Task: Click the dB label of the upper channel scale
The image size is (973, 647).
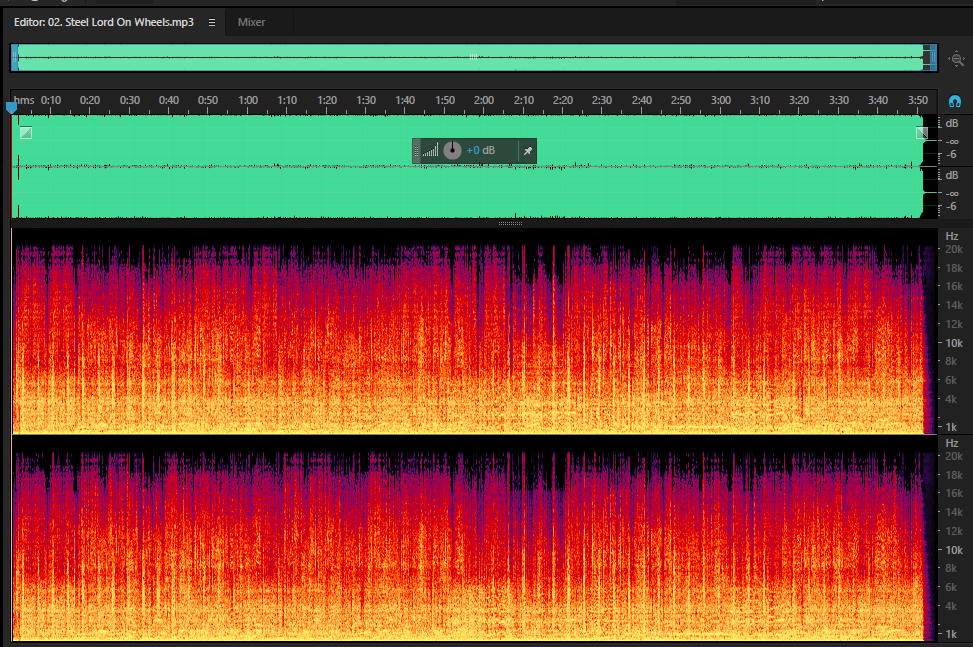Action: (952, 123)
